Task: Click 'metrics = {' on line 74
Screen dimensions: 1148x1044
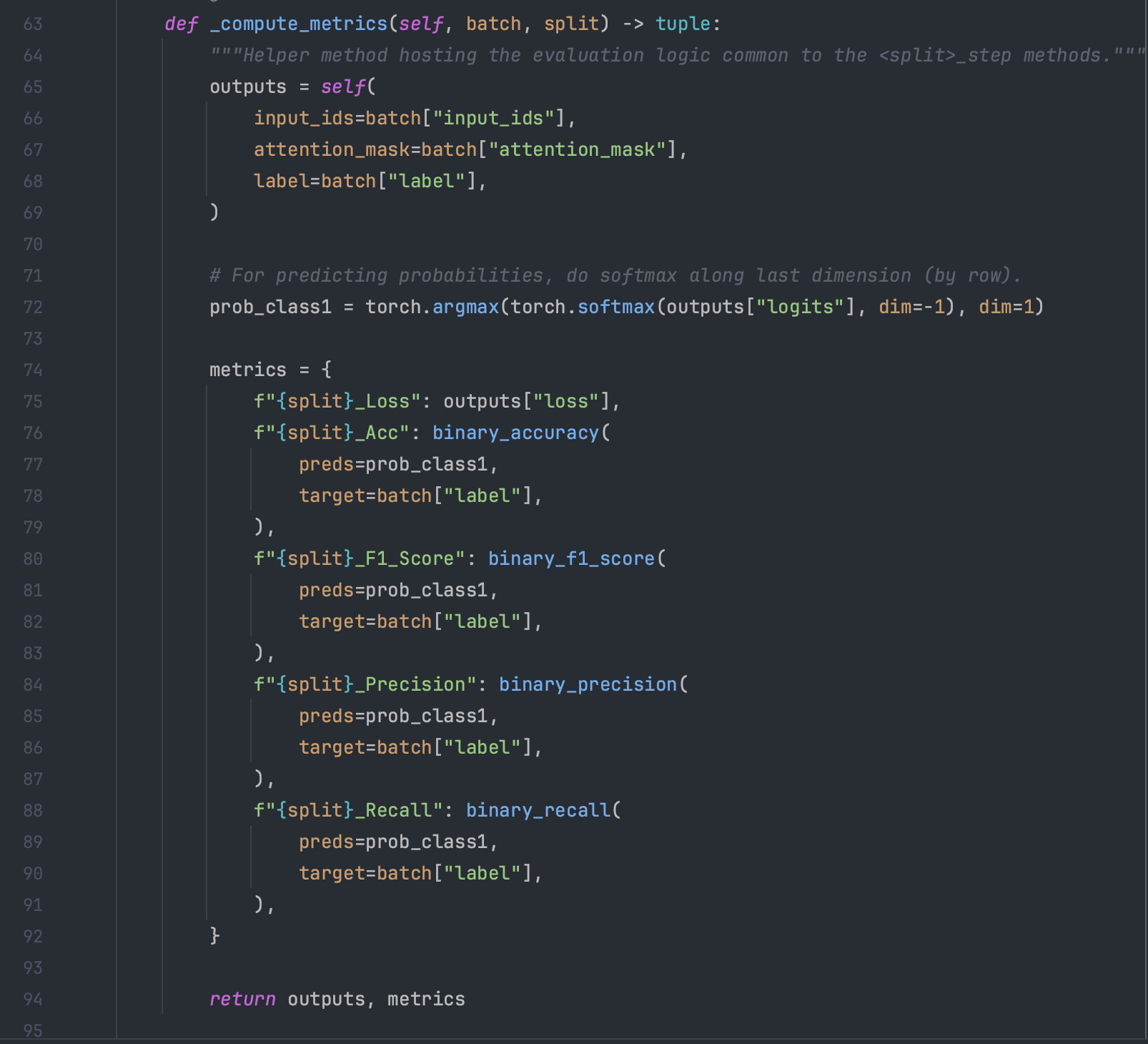Action: [x=270, y=370]
